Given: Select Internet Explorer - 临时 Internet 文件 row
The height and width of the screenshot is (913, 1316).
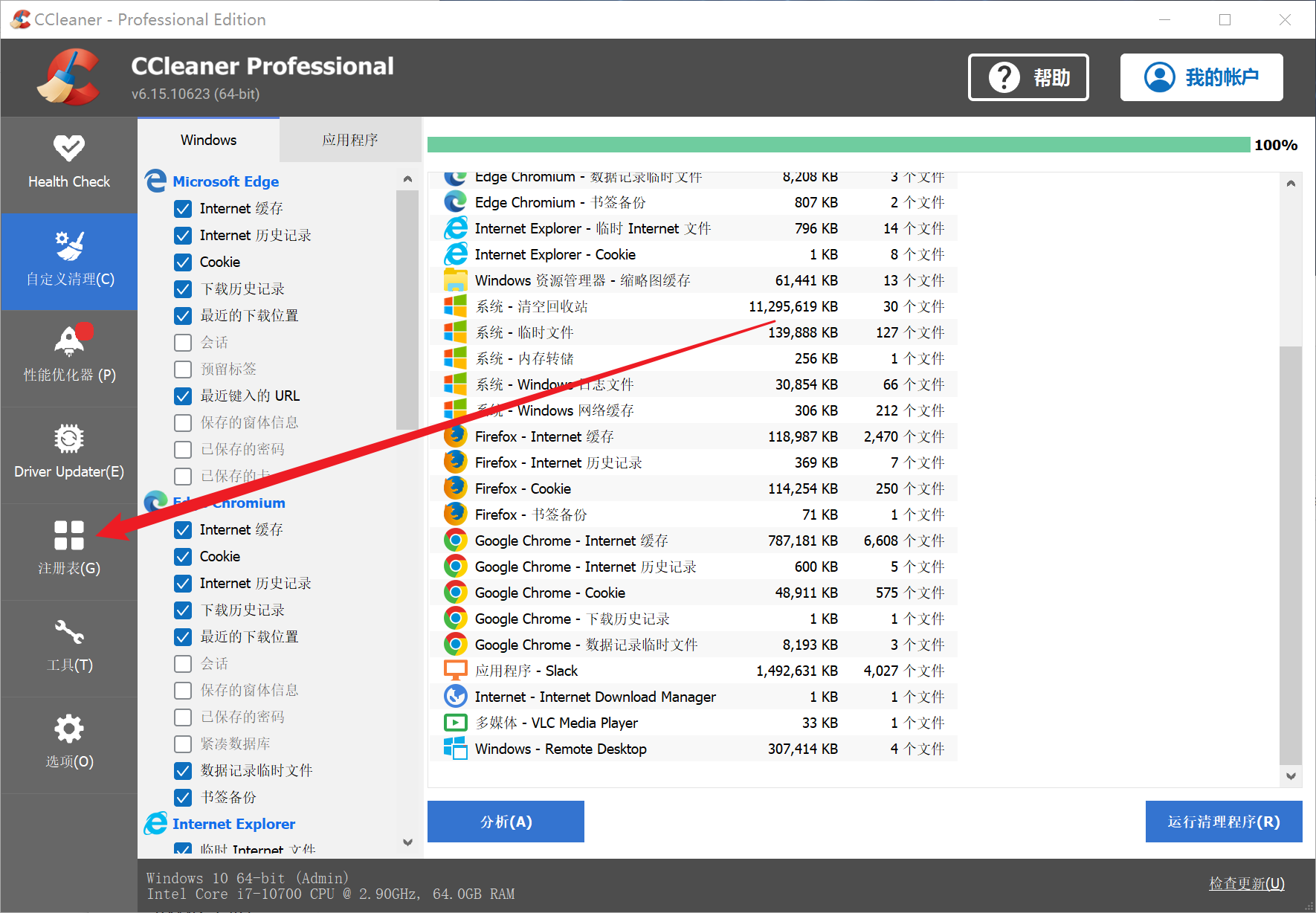Looking at the screenshot, I should pyautogui.click(x=693, y=228).
